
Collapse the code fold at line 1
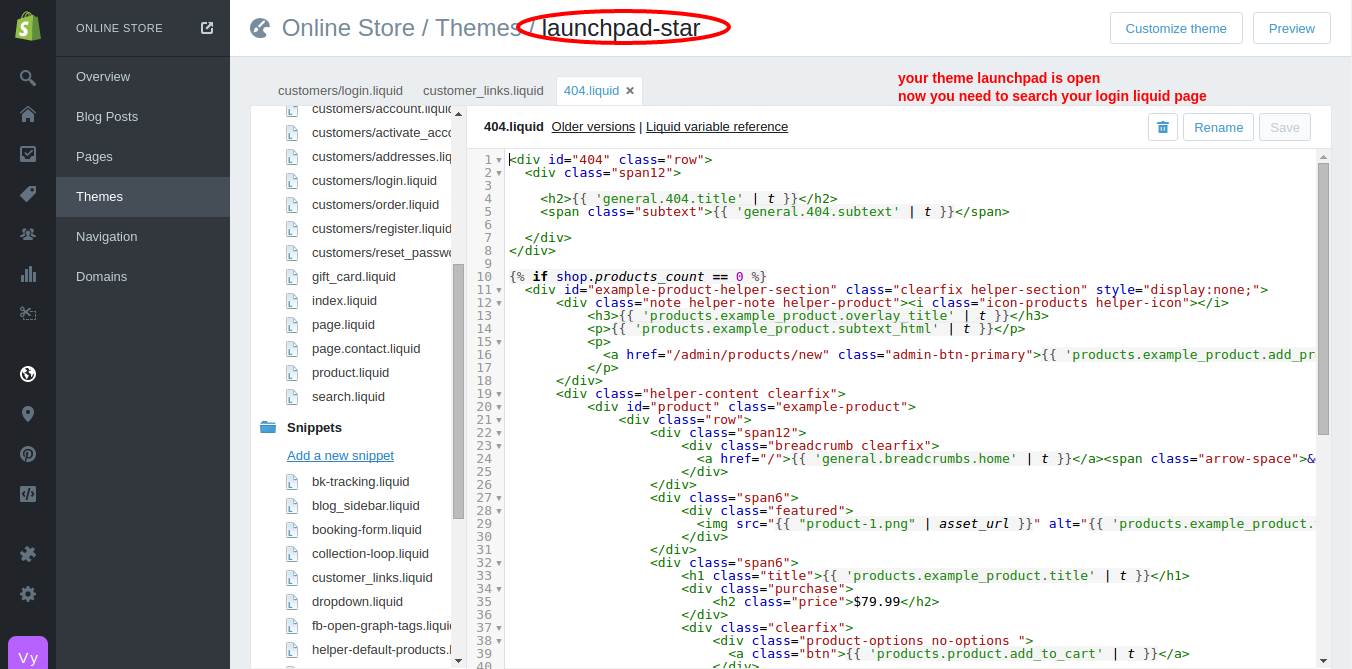499,160
